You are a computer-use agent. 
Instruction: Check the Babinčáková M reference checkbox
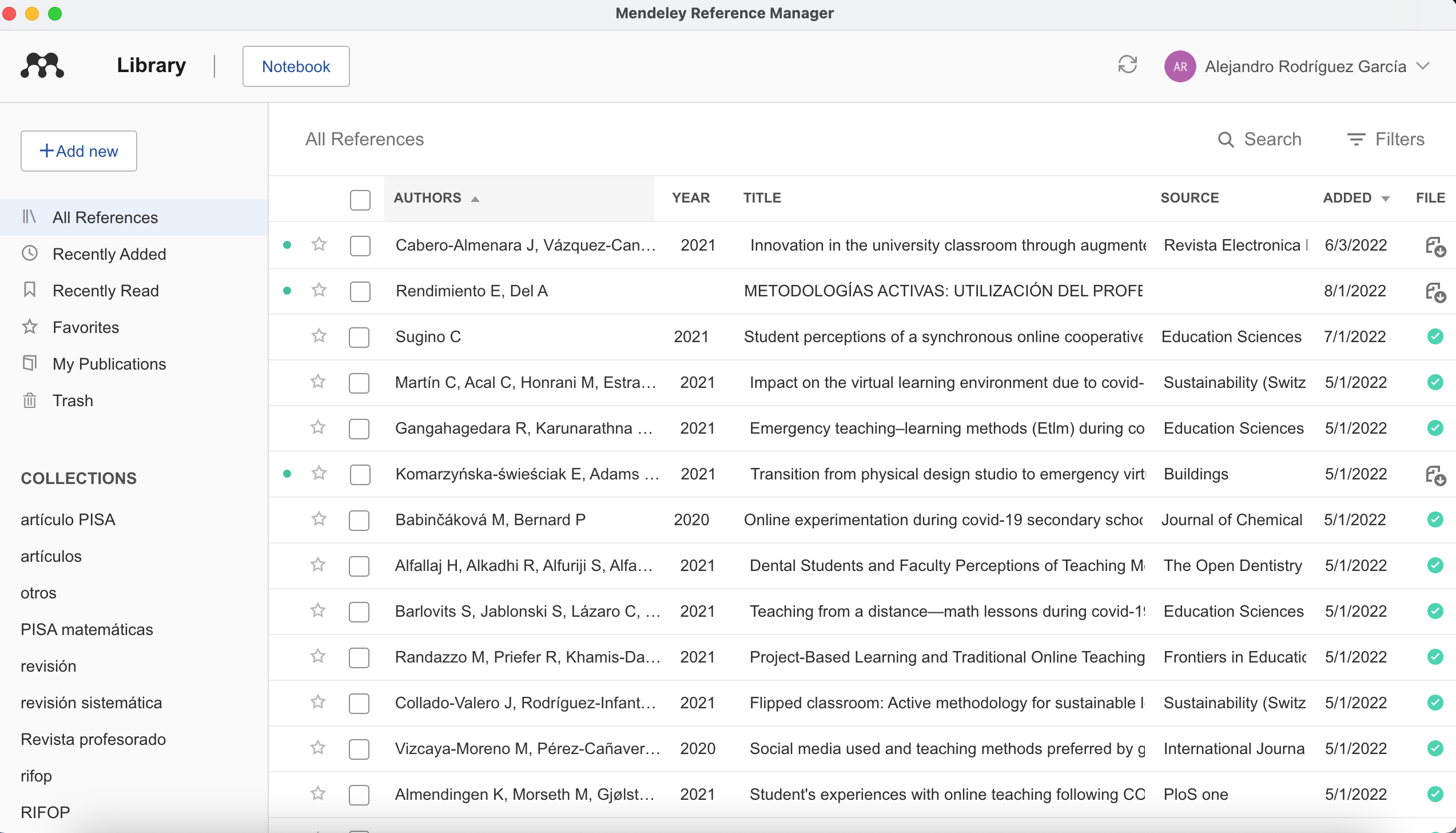coord(359,521)
